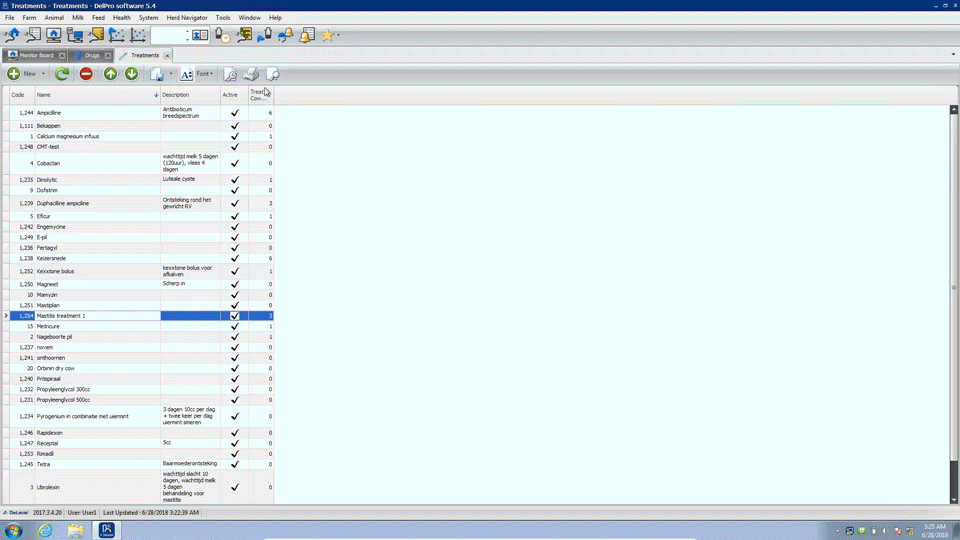This screenshot has height=540, width=960.
Task: Click the save layout icon
Action: (x=157, y=74)
